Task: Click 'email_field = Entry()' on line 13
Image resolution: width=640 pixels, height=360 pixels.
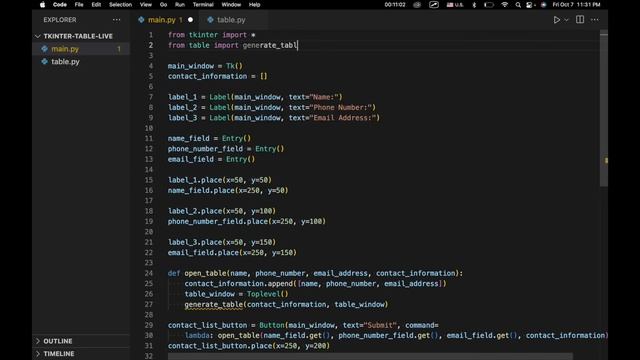Action: (211, 159)
